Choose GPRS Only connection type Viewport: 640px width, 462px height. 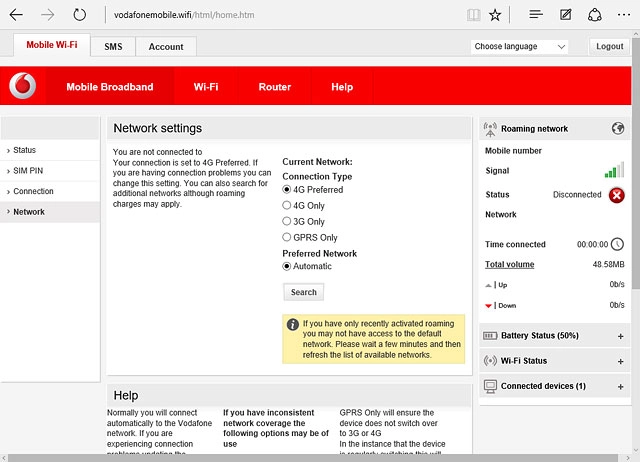click(x=287, y=238)
